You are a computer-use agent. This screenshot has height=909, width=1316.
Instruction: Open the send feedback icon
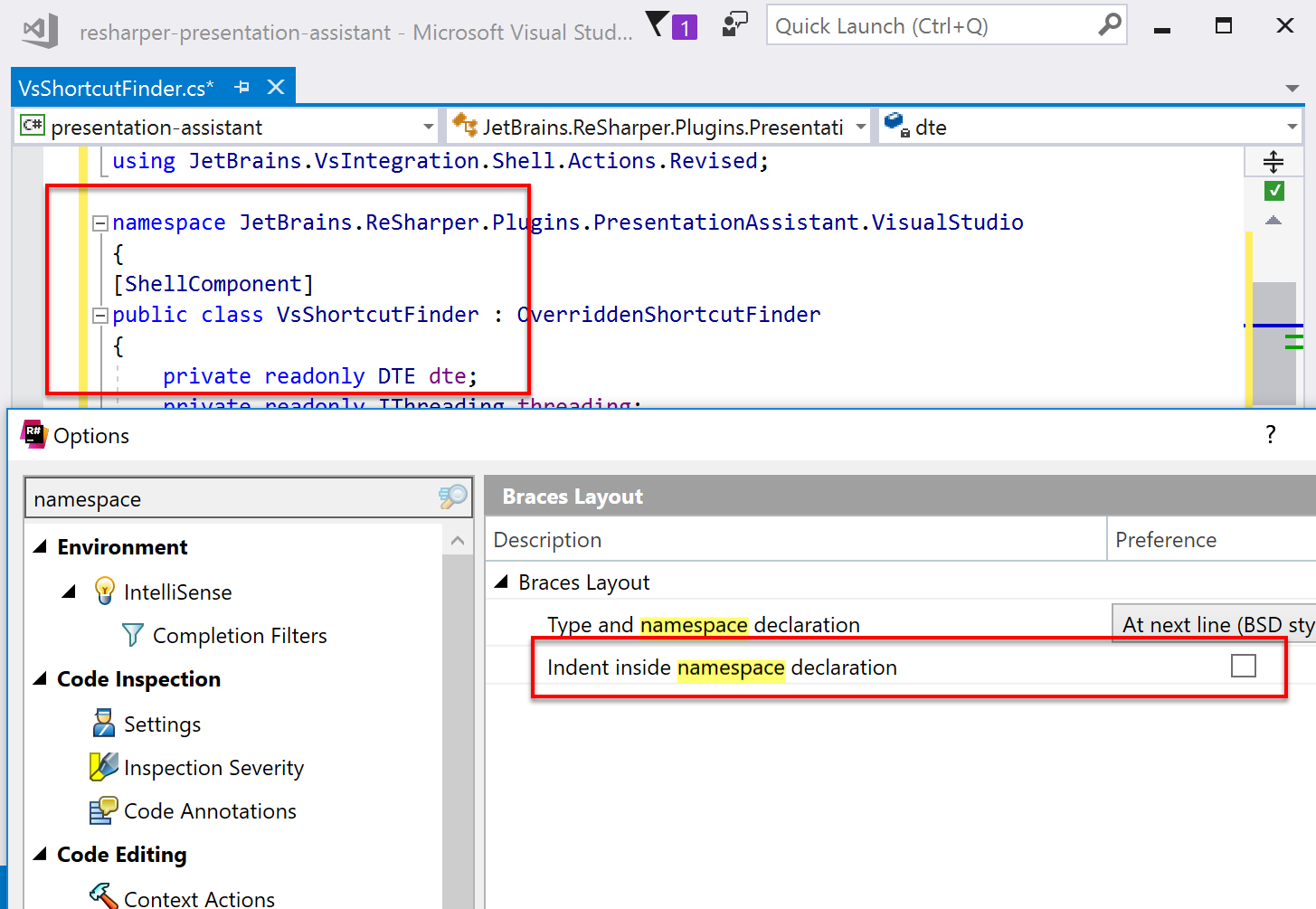[x=735, y=24]
